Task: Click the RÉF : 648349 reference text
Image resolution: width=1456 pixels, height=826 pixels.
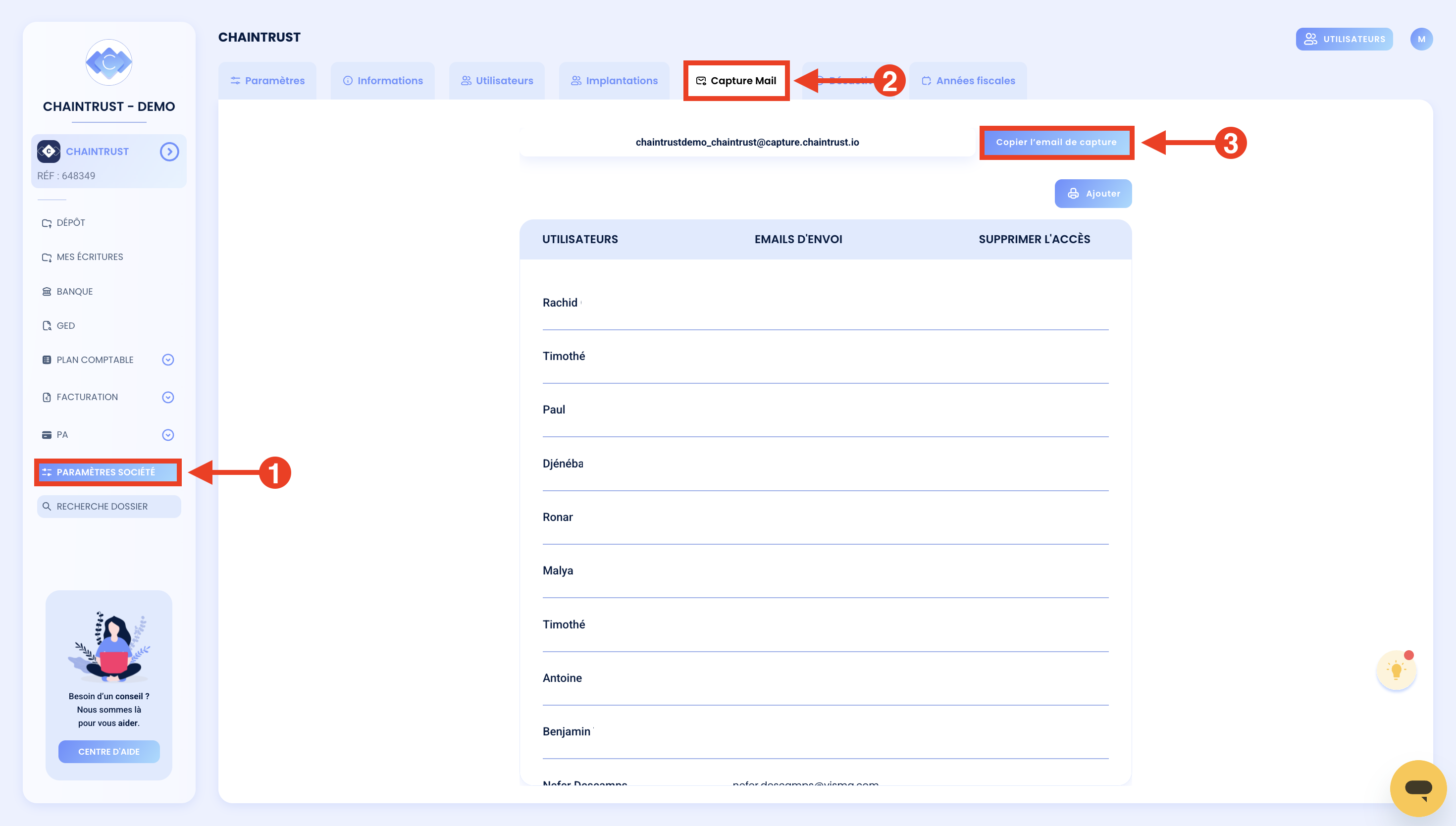Action: tap(66, 176)
